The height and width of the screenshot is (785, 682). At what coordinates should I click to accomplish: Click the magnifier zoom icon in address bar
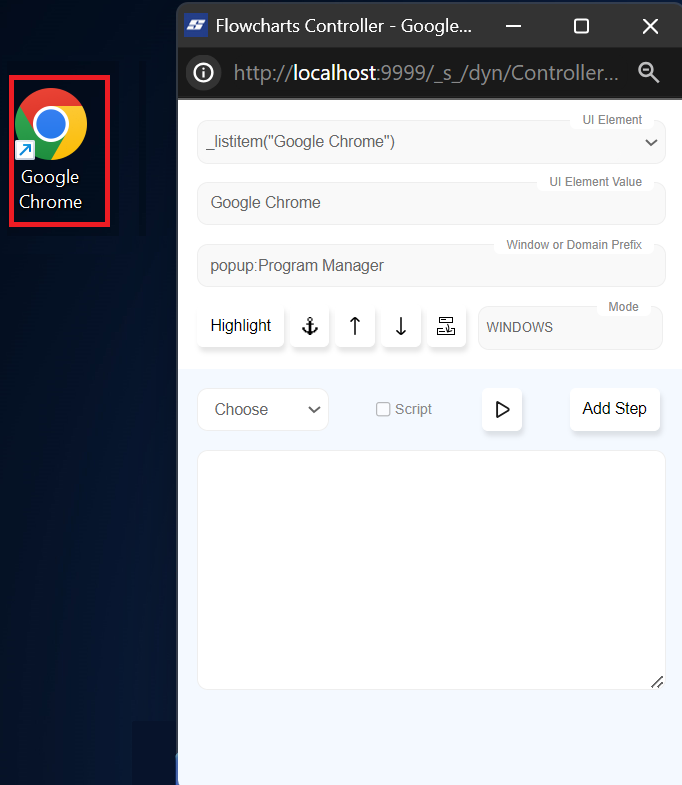[x=649, y=72]
